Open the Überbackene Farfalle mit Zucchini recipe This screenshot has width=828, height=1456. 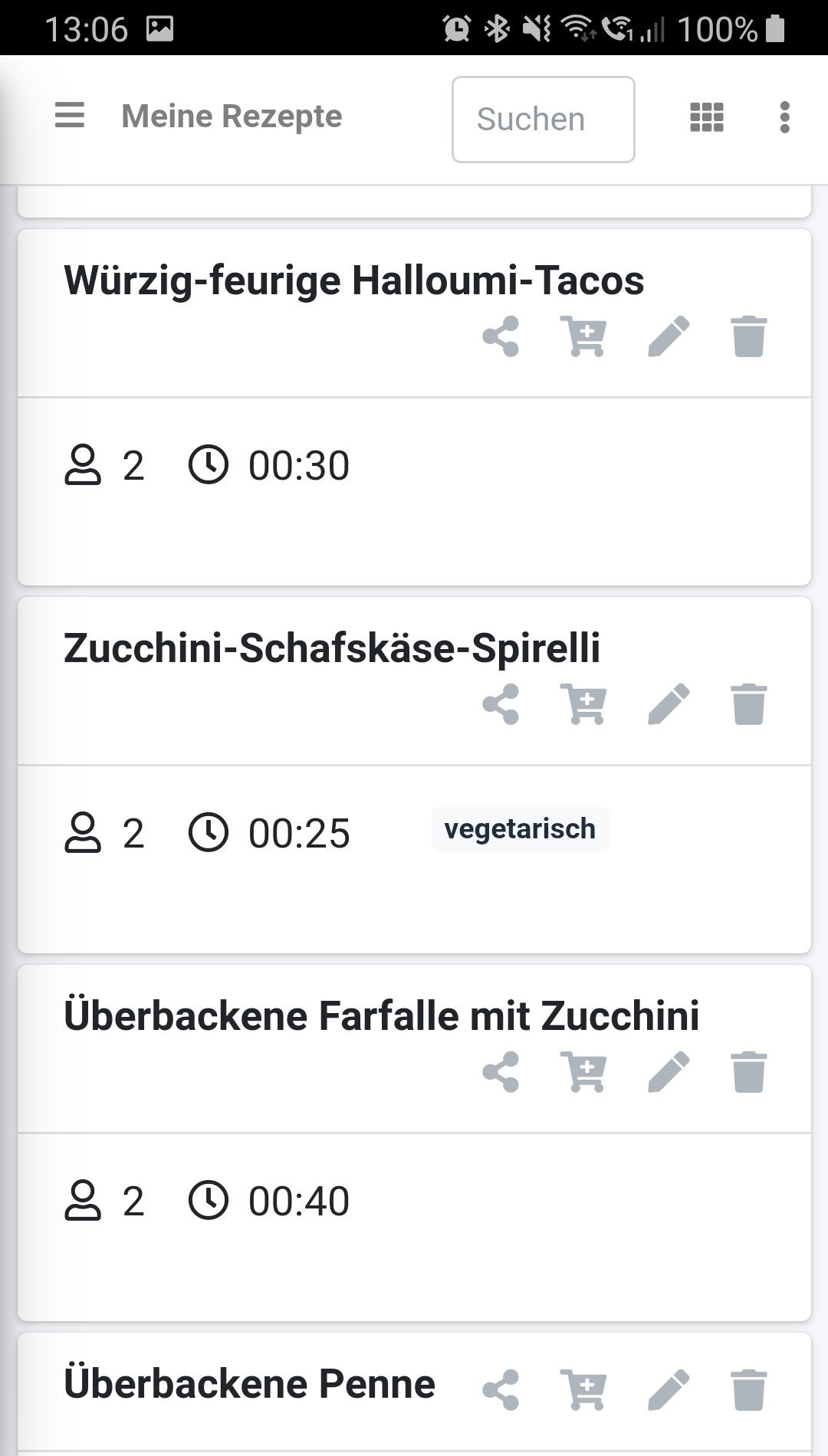381,1015
